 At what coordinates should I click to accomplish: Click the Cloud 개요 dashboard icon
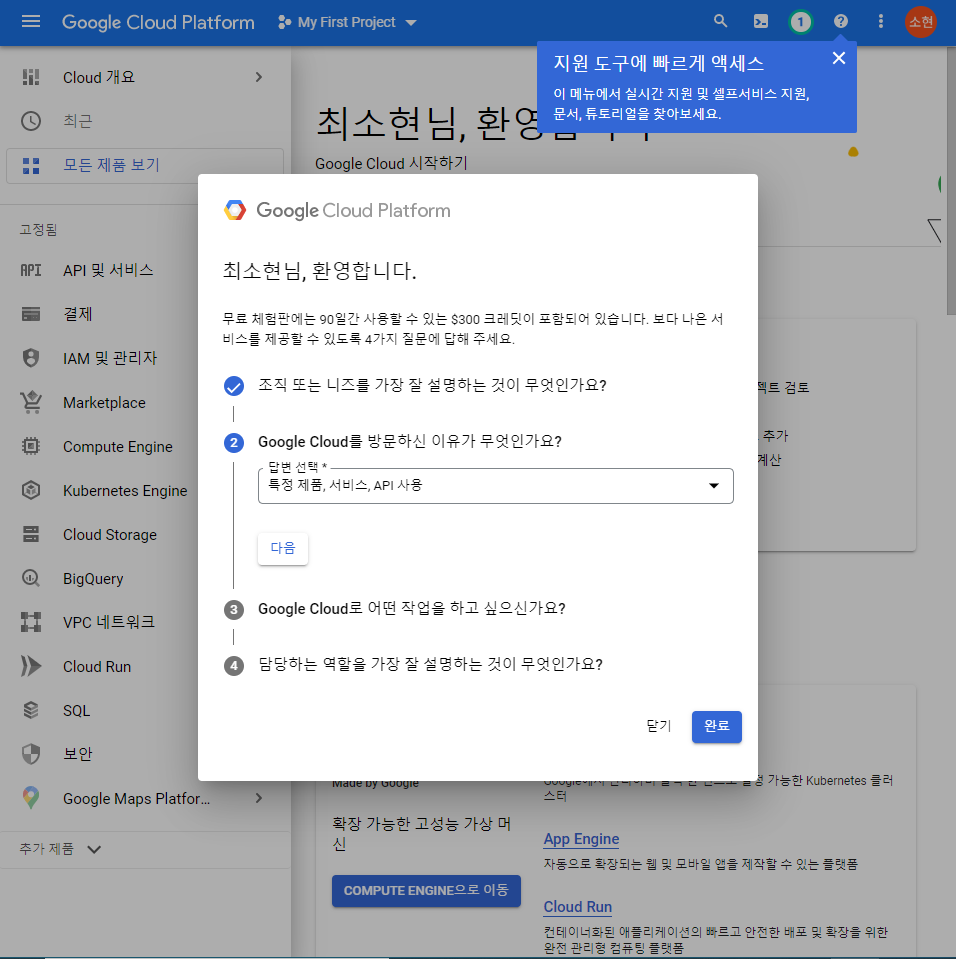click(31, 77)
